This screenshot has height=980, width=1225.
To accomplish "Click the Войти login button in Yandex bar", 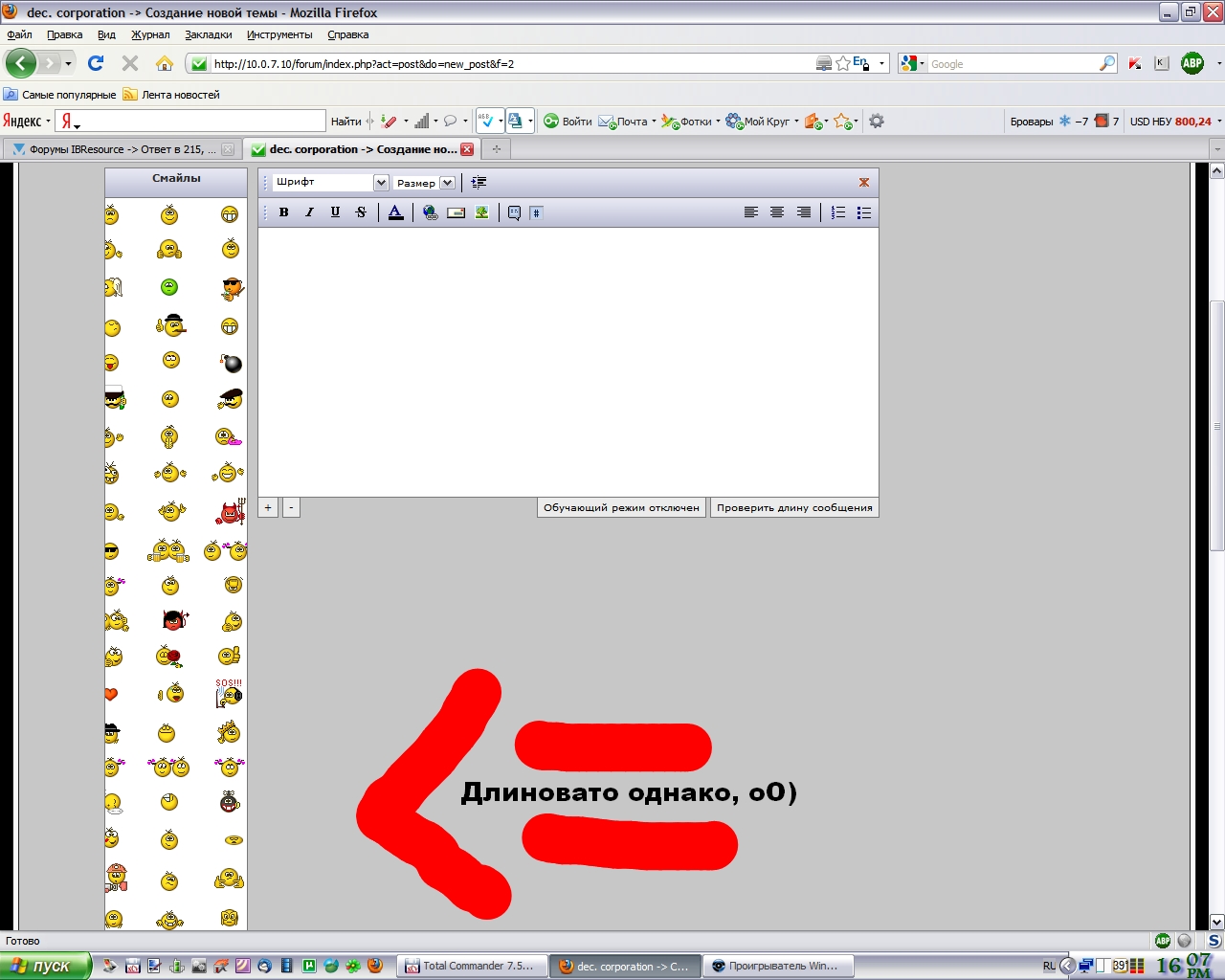I will [568, 122].
